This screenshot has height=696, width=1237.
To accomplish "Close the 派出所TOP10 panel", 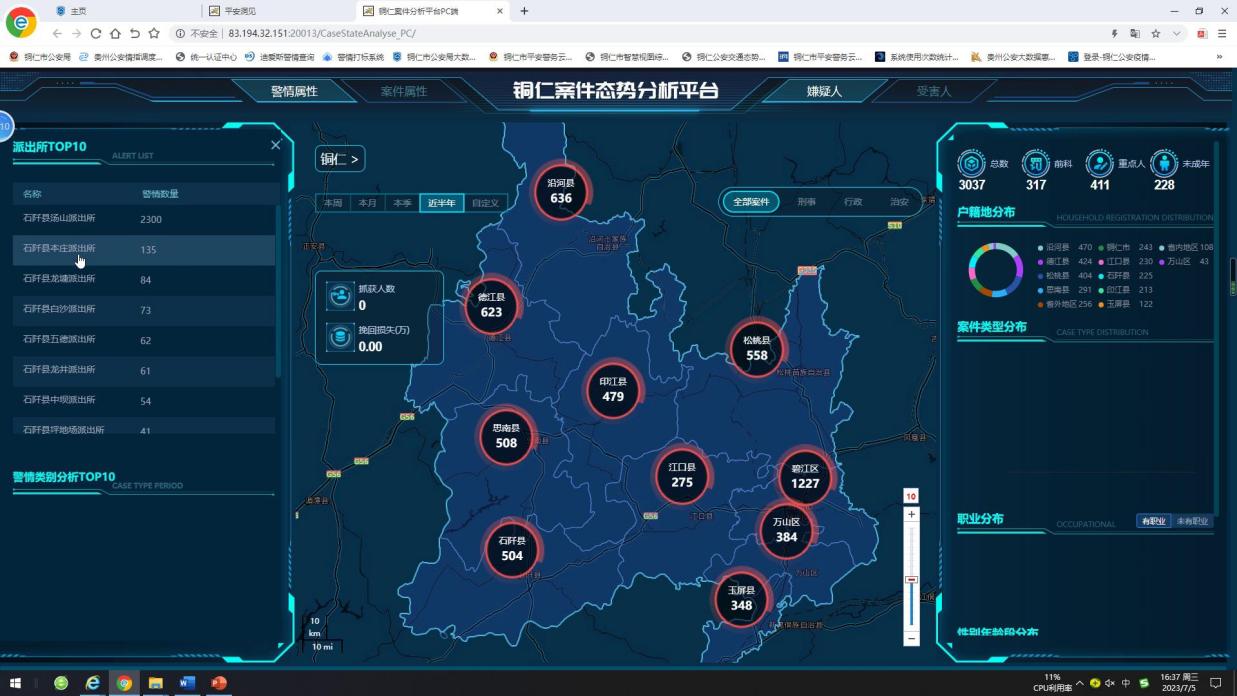I will (276, 145).
